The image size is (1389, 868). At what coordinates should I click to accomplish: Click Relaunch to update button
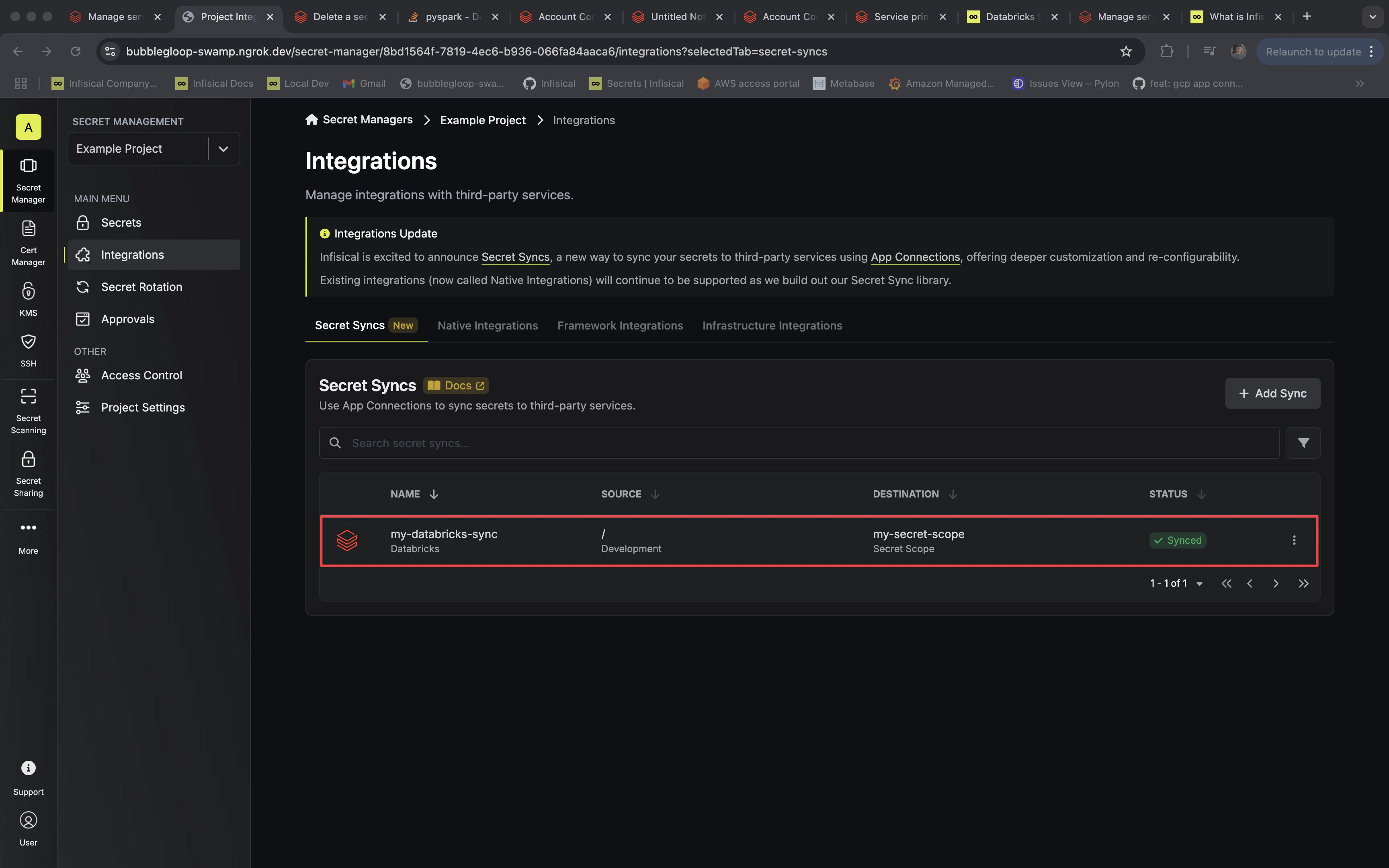tap(1312, 51)
